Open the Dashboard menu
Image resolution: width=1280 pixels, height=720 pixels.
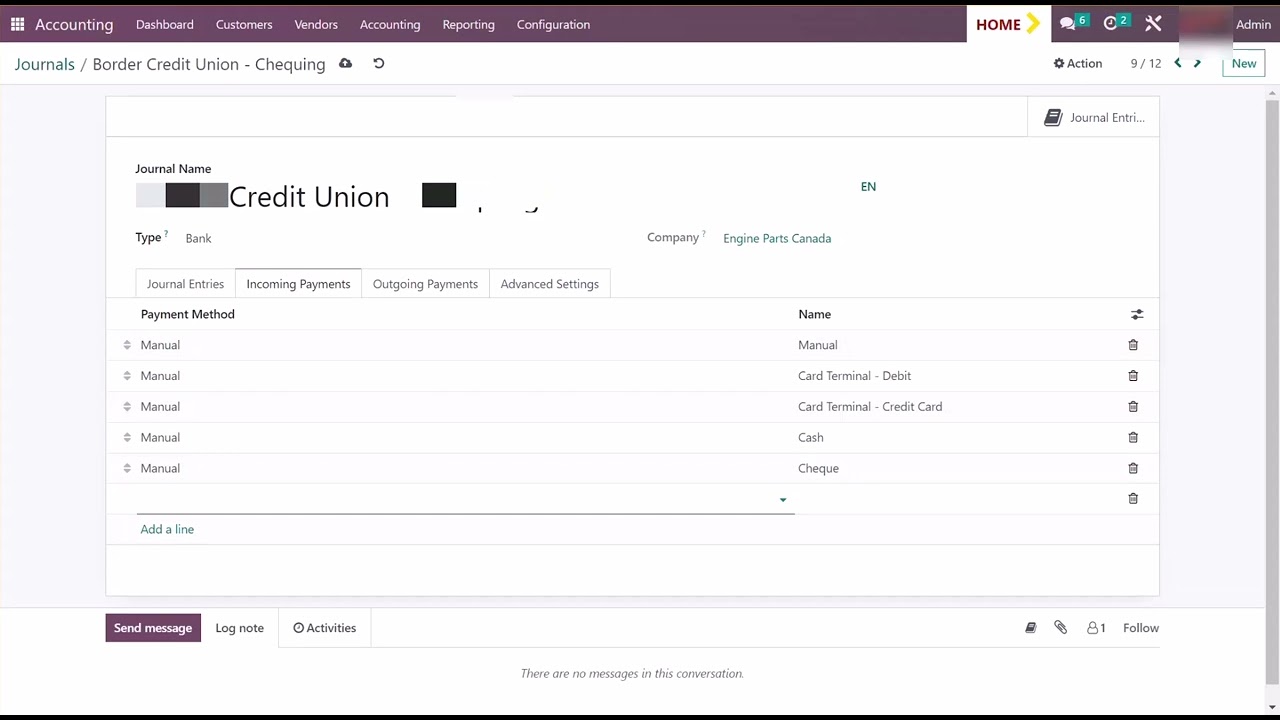click(x=165, y=24)
